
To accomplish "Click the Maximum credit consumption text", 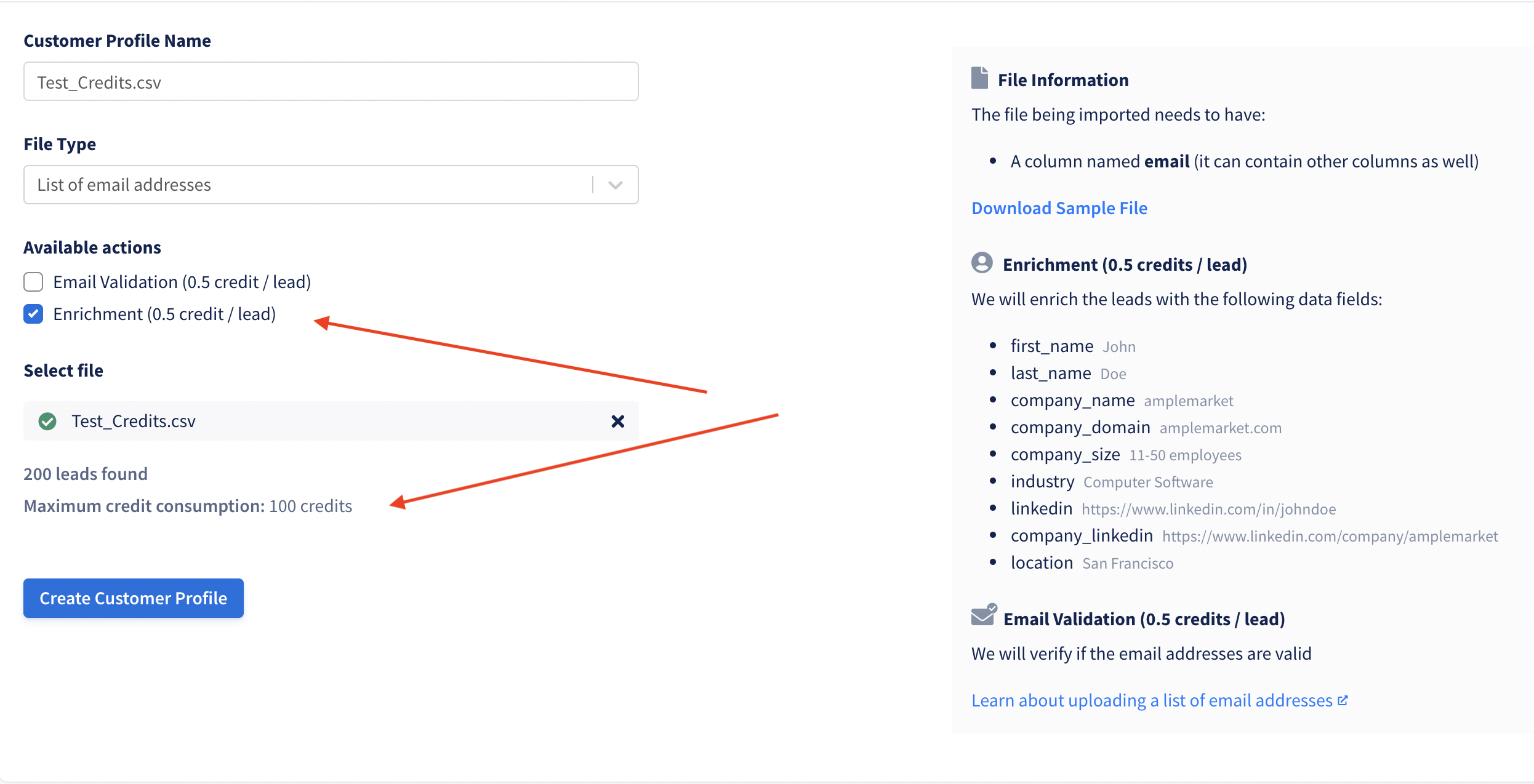I will [188, 506].
